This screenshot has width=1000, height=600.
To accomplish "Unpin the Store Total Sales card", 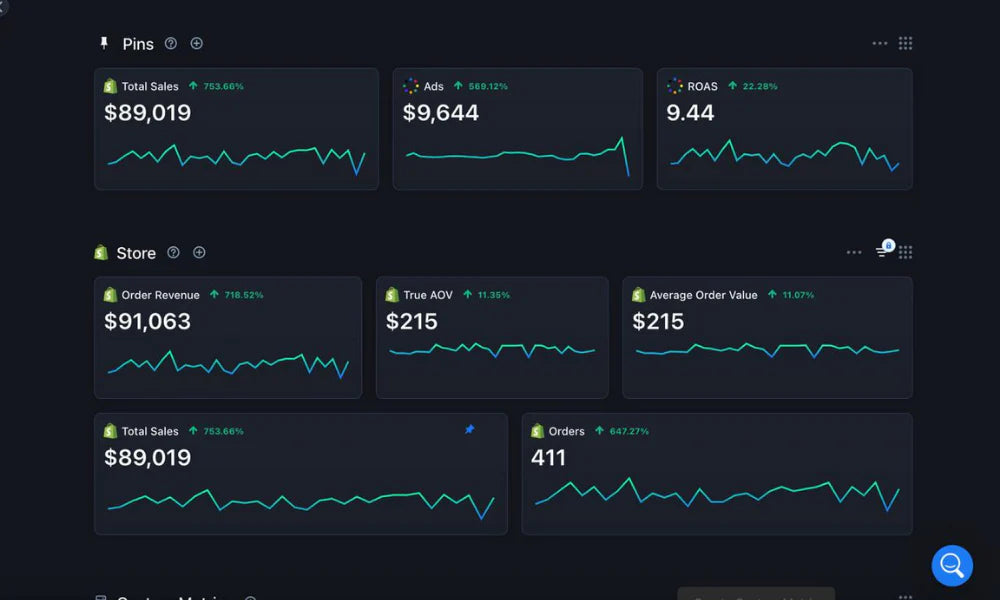I will tap(469, 429).
